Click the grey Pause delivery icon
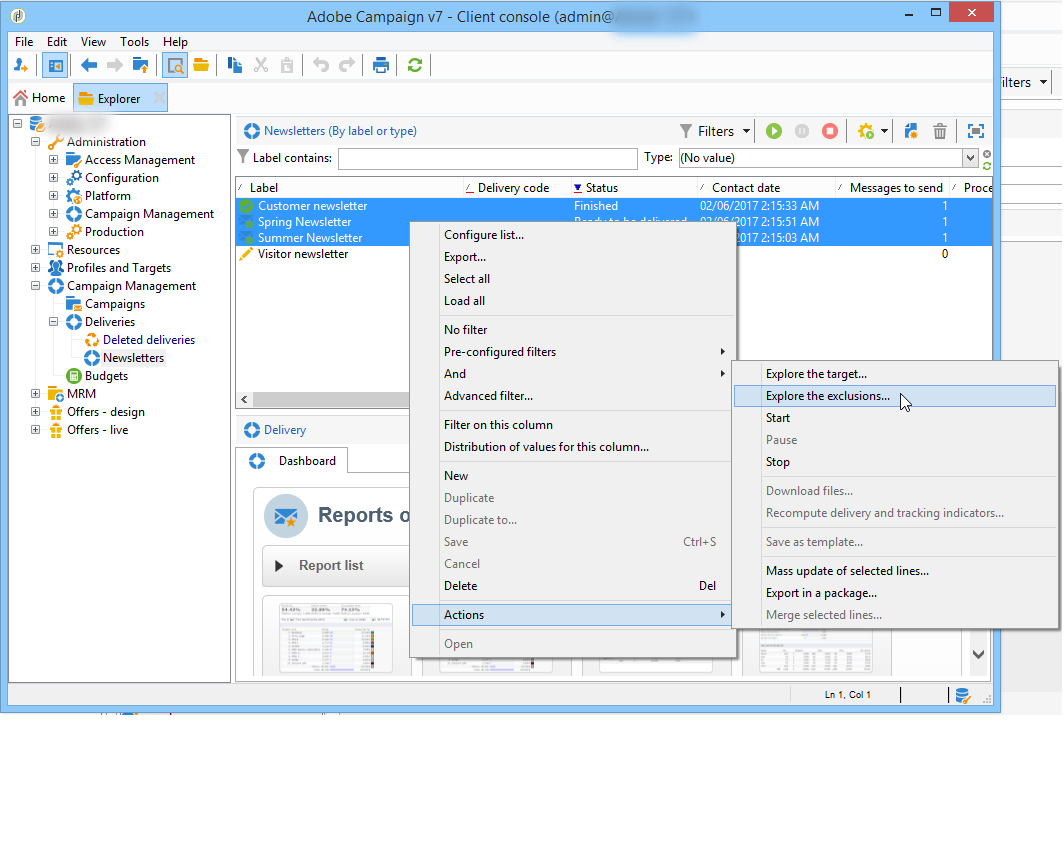The width and height of the screenshot is (1064, 848). [x=801, y=132]
